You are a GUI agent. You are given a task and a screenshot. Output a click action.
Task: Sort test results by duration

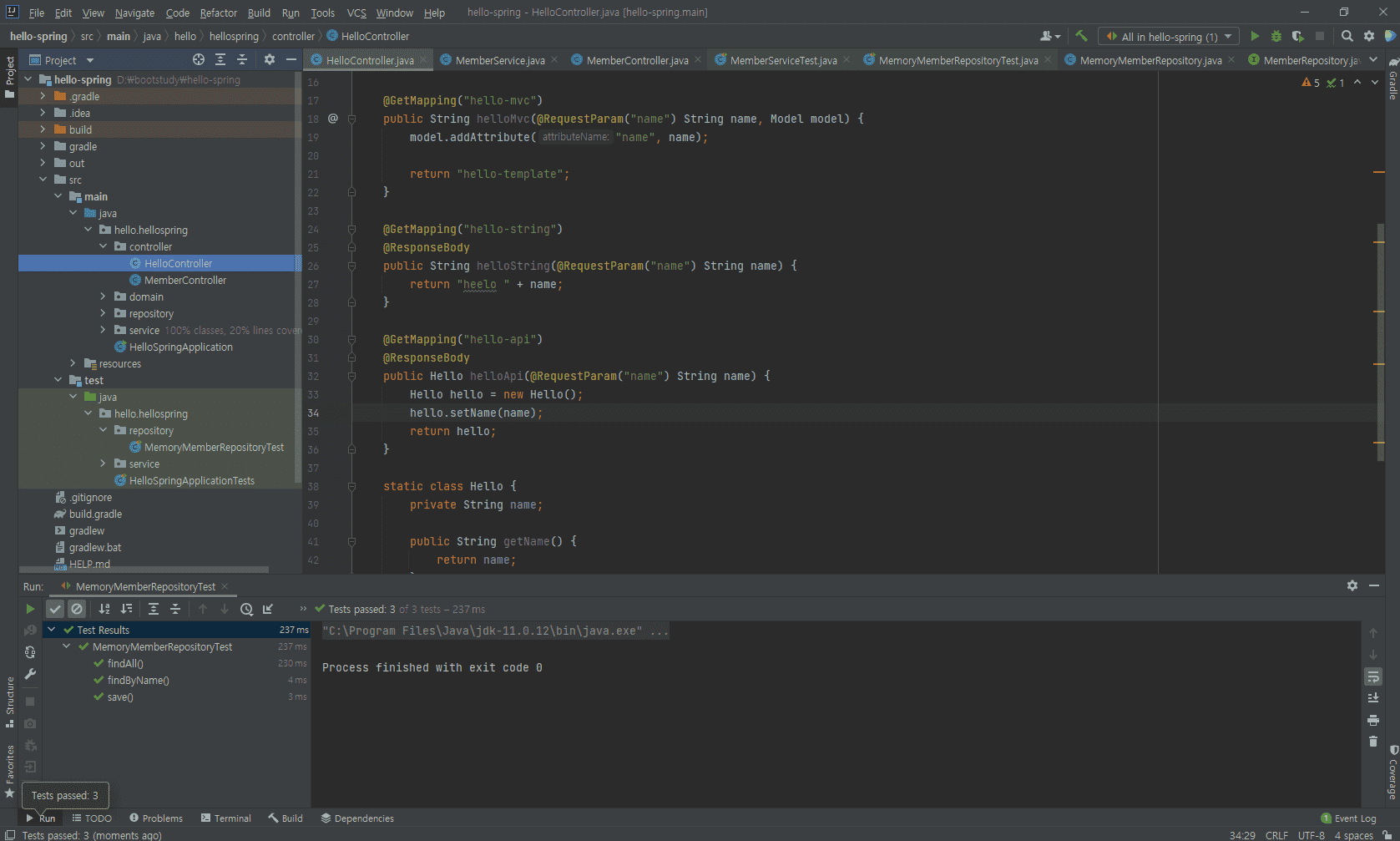tap(126, 609)
